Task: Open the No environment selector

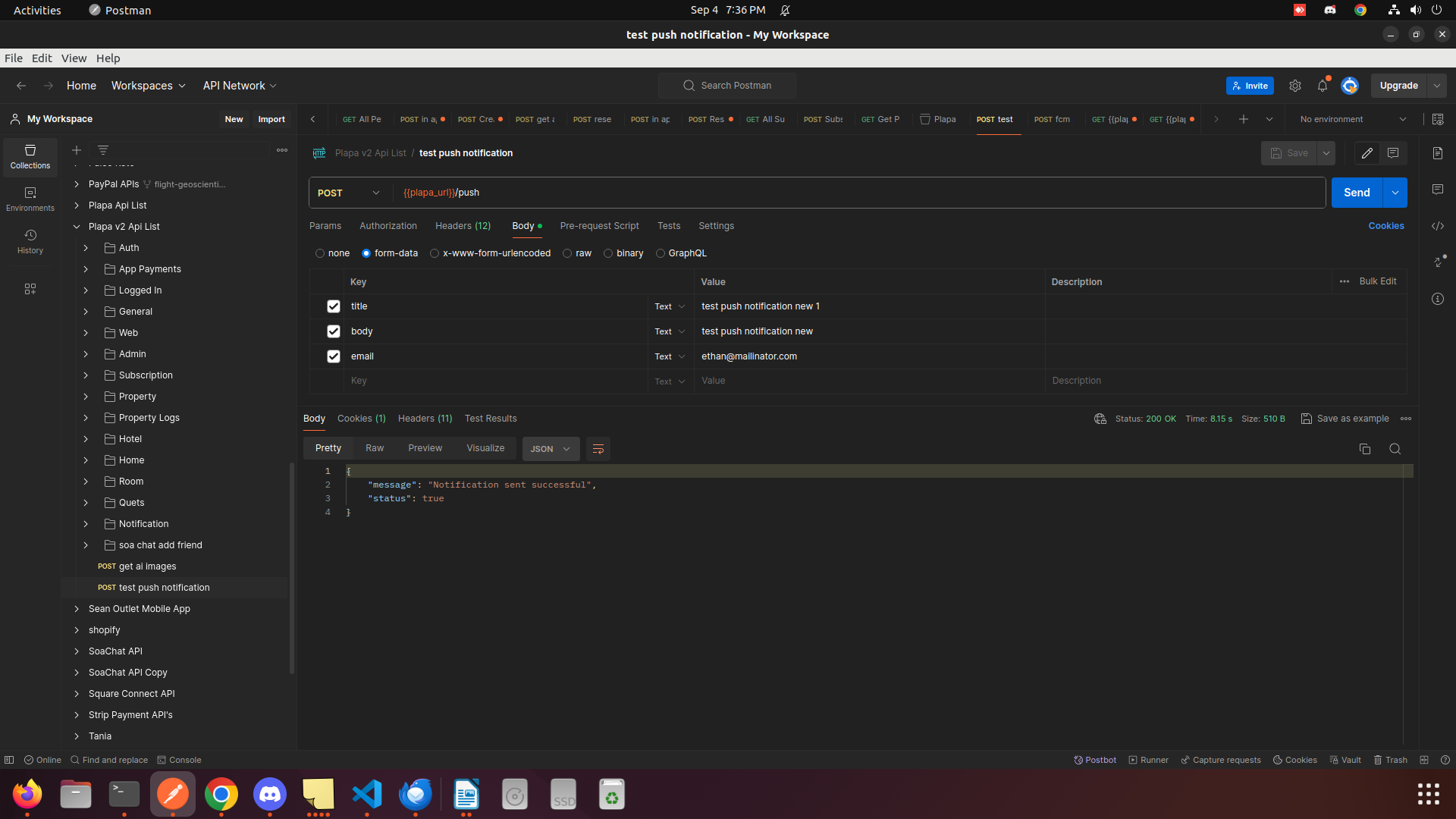Action: click(x=1354, y=119)
